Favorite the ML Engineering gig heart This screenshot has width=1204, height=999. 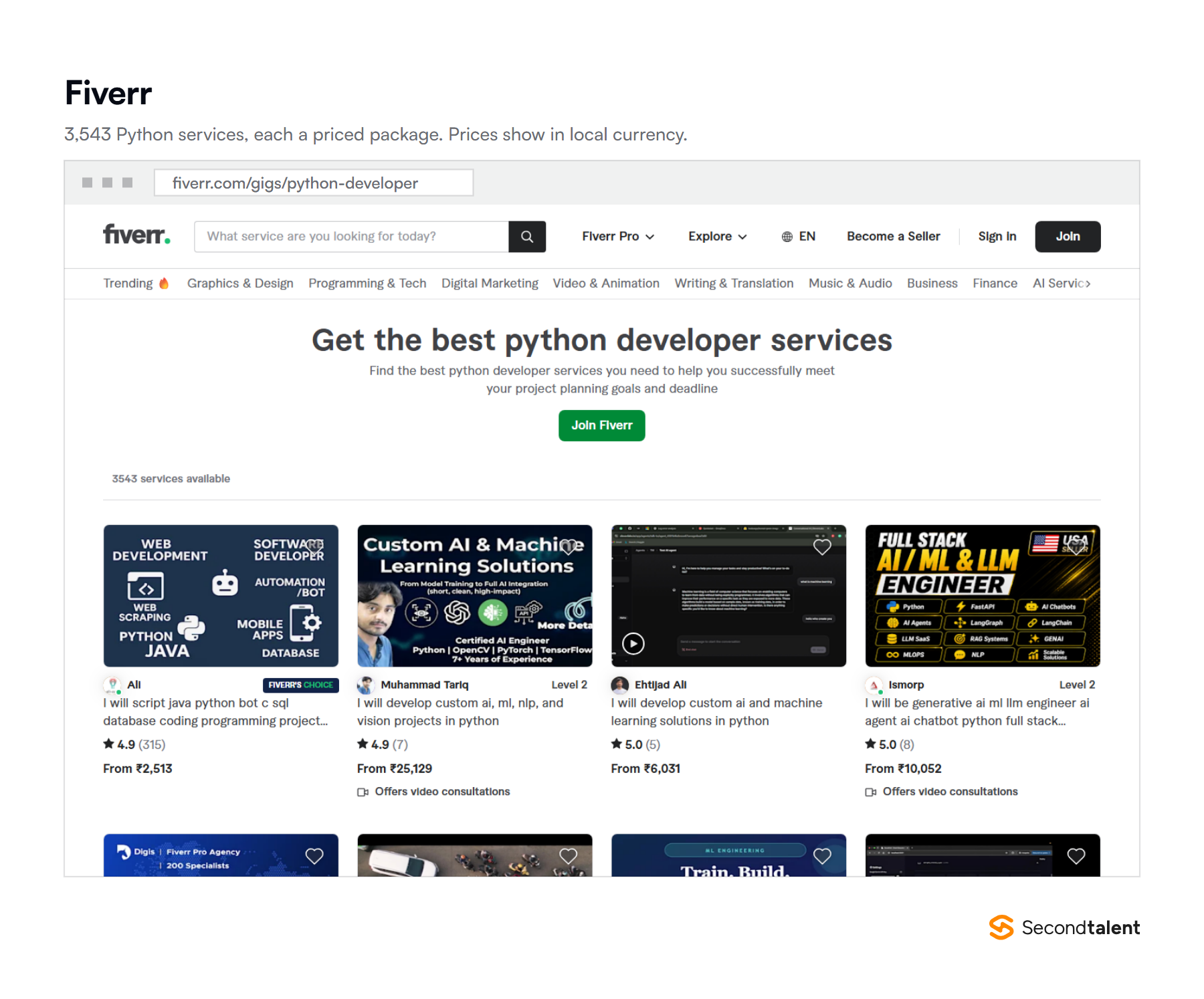822,856
